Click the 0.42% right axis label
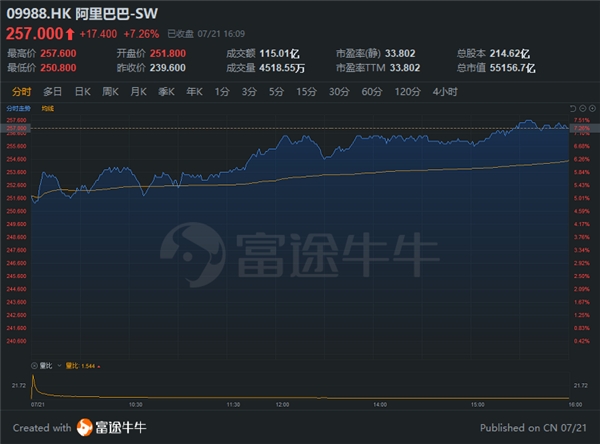 582,341
